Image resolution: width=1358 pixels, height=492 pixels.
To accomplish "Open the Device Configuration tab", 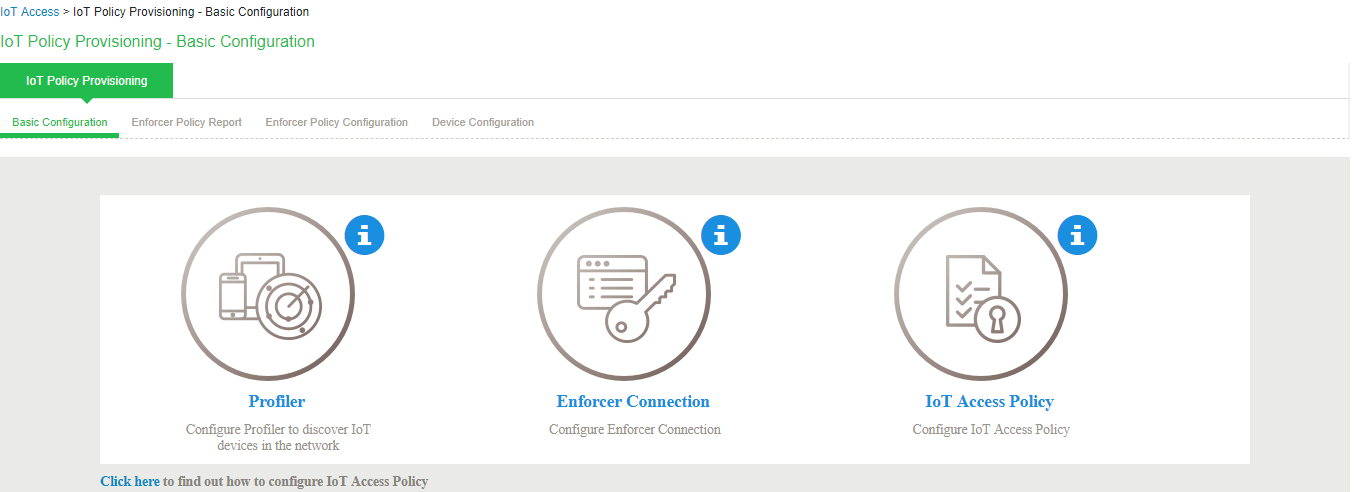I will click(483, 122).
